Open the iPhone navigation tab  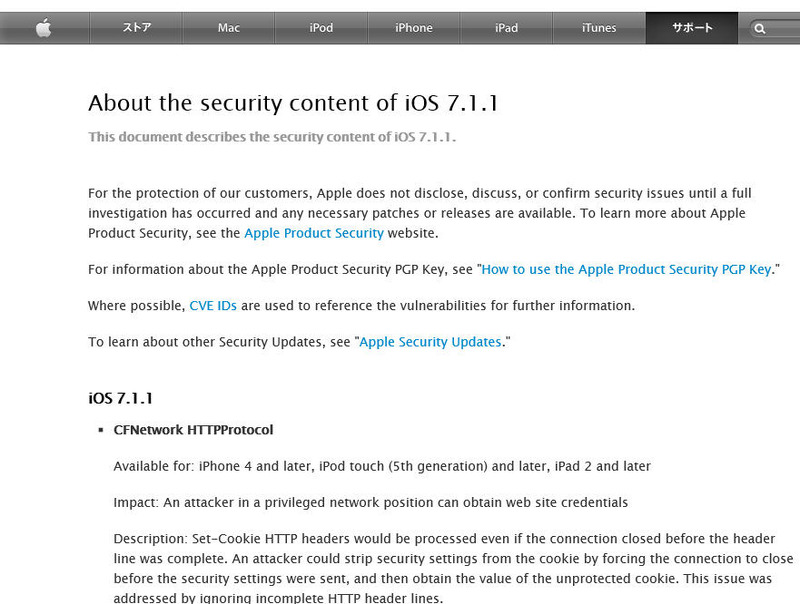point(413,28)
